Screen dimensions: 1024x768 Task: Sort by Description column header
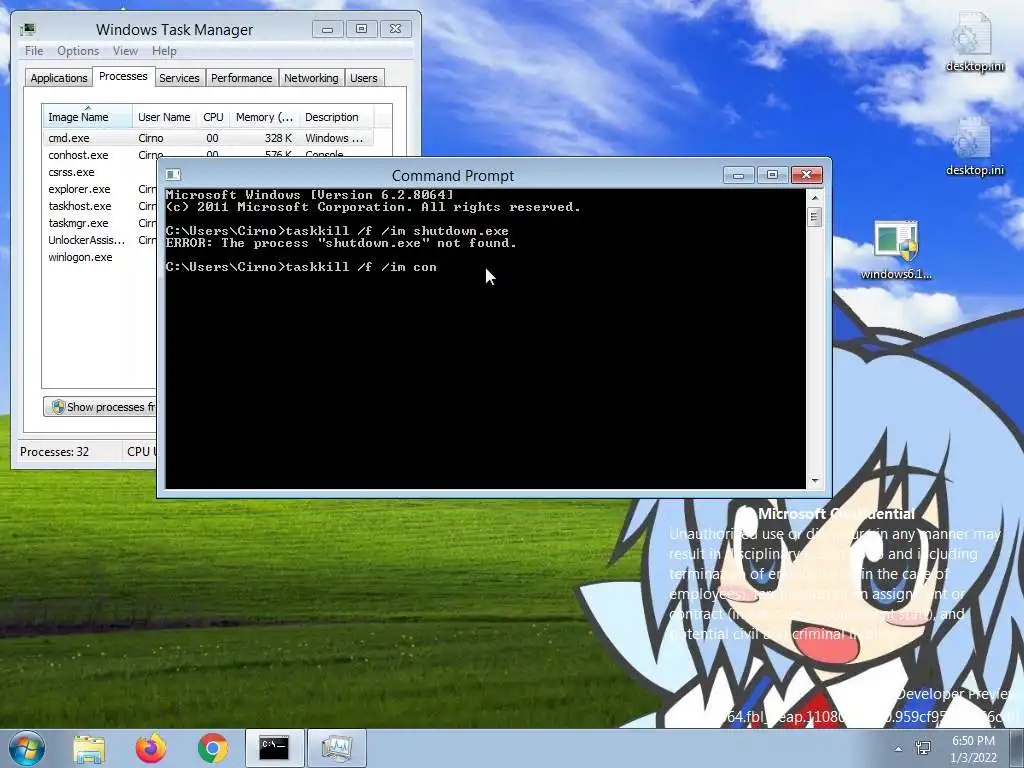tap(336, 117)
